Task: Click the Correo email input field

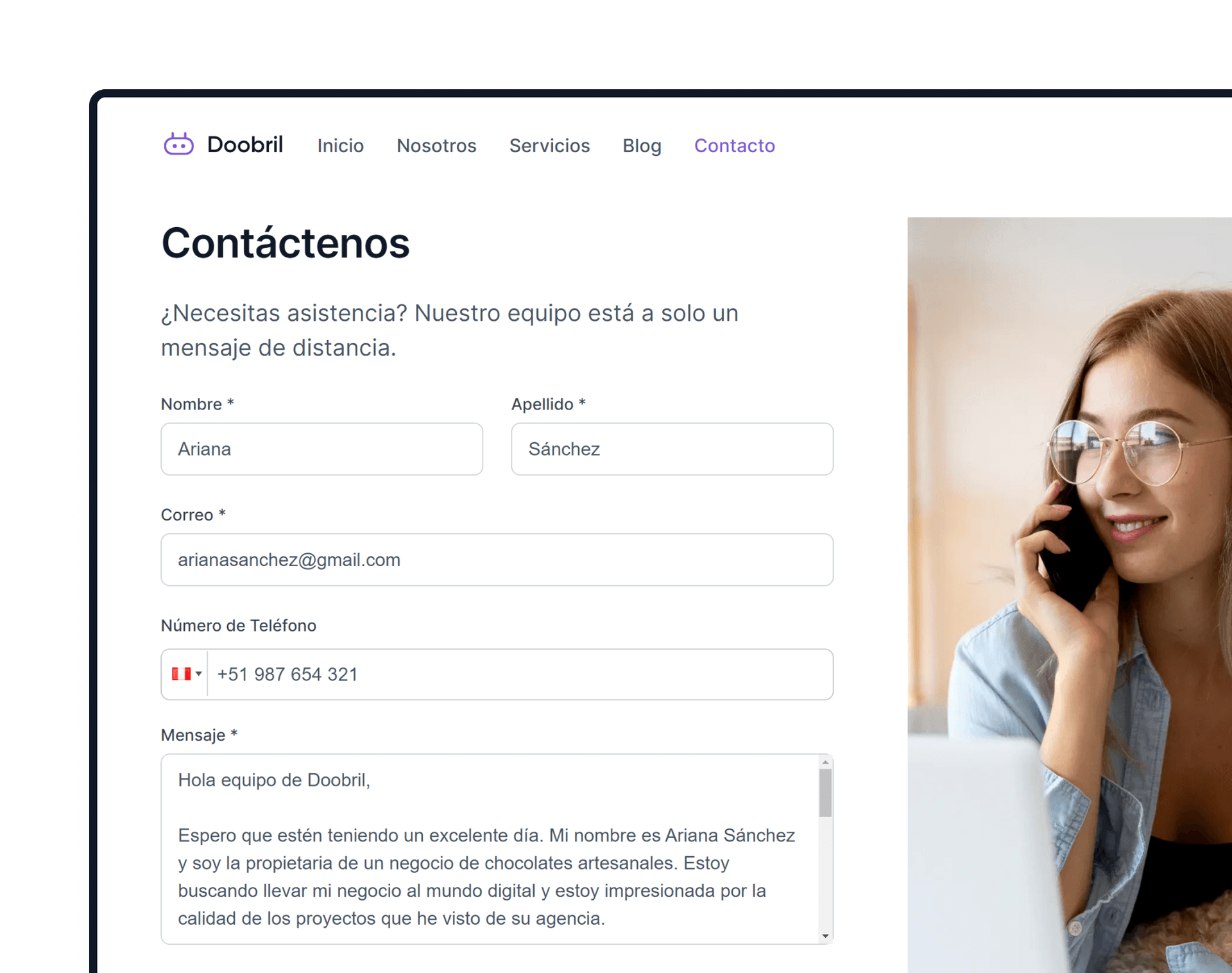Action: coord(498,559)
